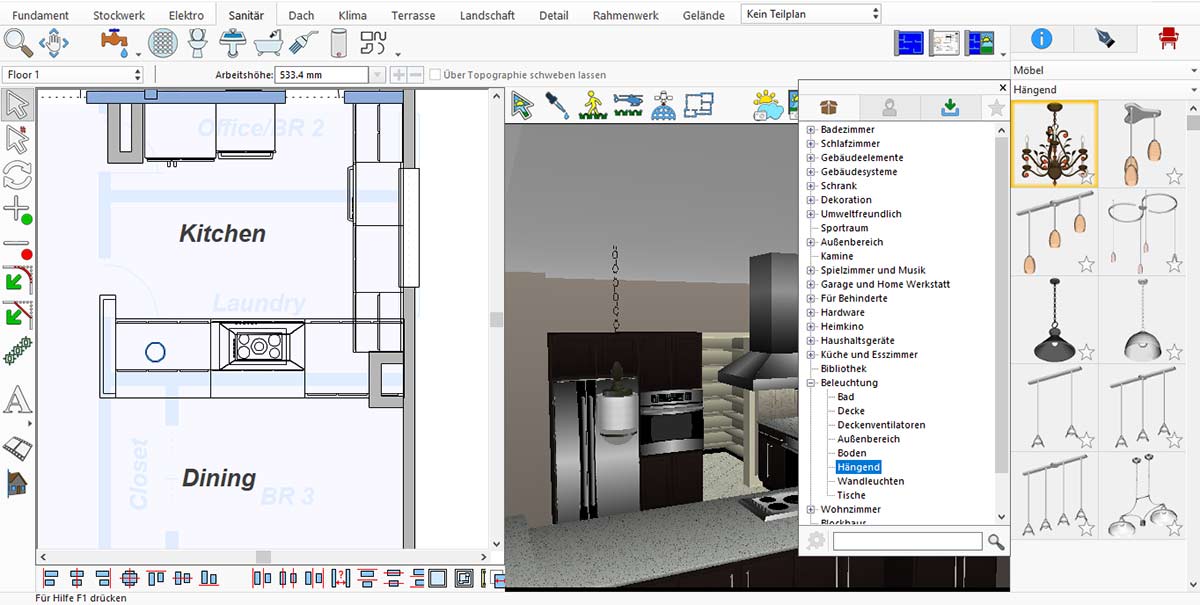Viewport: 1200px width, 605px height.
Task: Select the text annotation tool
Action: 17,401
